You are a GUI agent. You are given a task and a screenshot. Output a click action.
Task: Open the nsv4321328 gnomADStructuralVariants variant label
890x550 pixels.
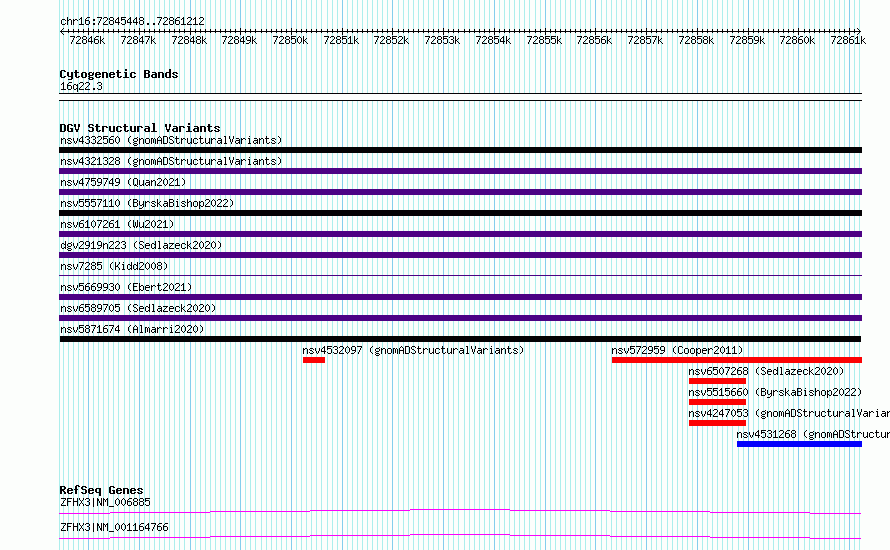(x=171, y=161)
